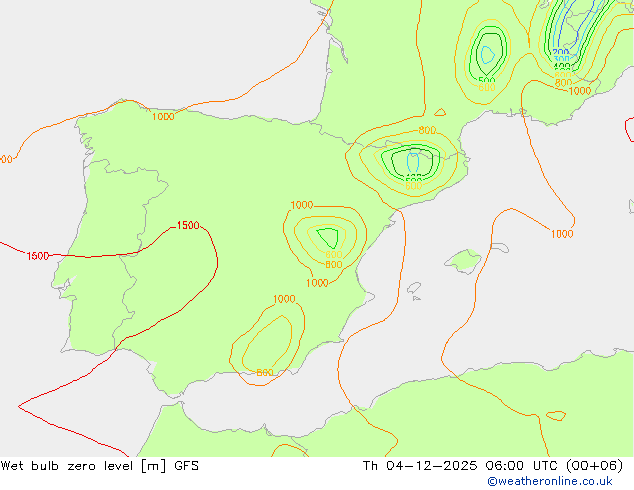Screen dimensions: 634x490
Task: Click the yellow 600 label in central France
Action: click(x=487, y=87)
